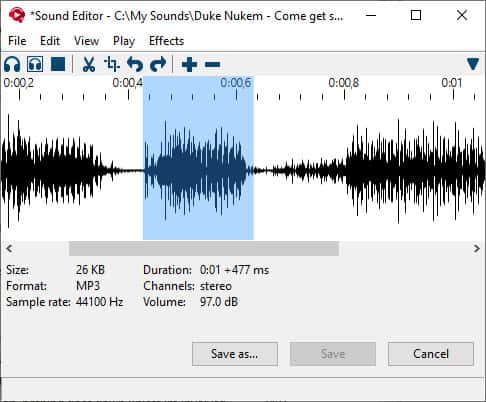Undo the last edit arrow icon
Image resolution: width=486 pixels, height=402 pixels.
[x=135, y=64]
